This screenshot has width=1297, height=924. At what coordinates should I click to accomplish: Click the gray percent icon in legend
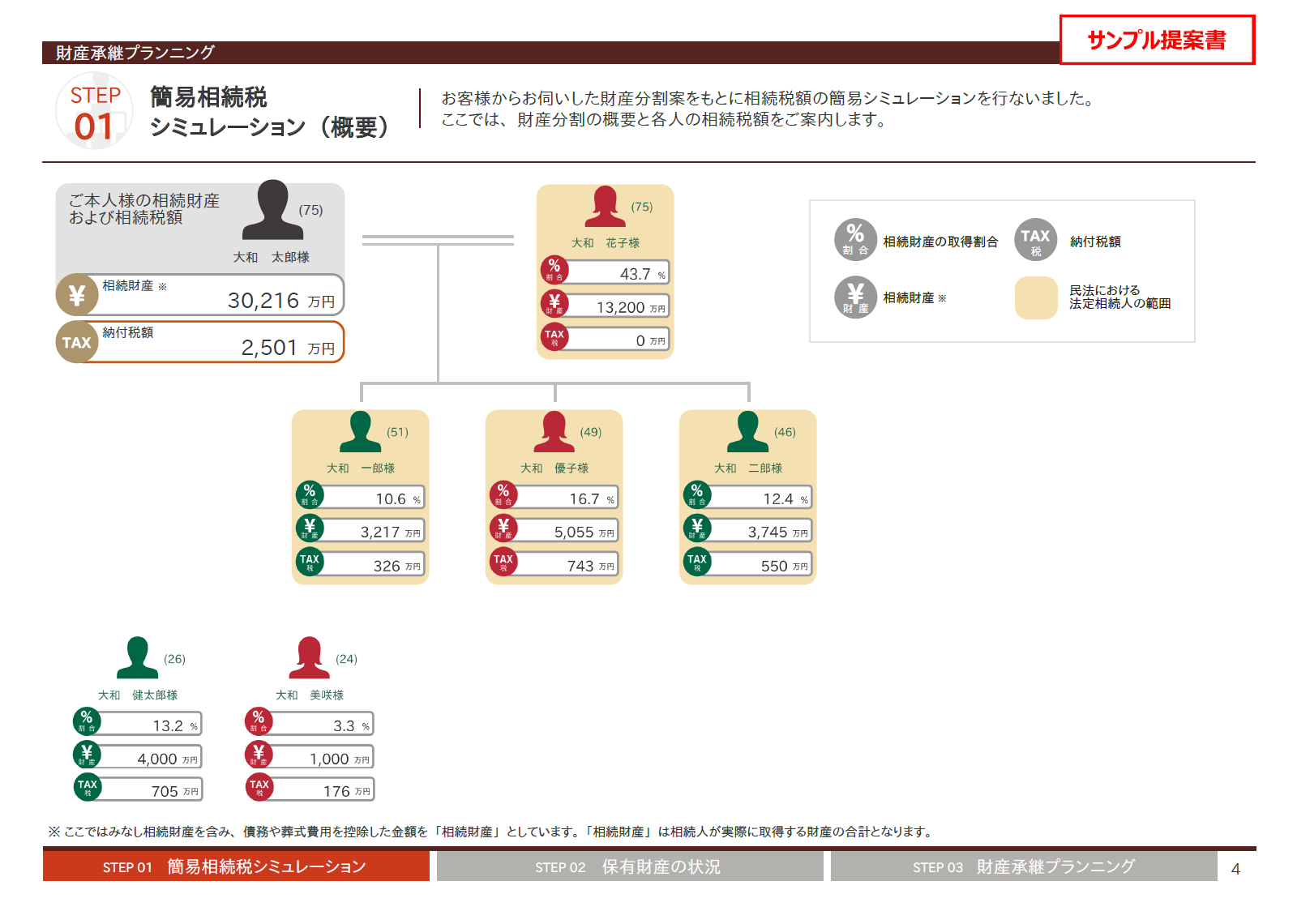click(x=855, y=240)
